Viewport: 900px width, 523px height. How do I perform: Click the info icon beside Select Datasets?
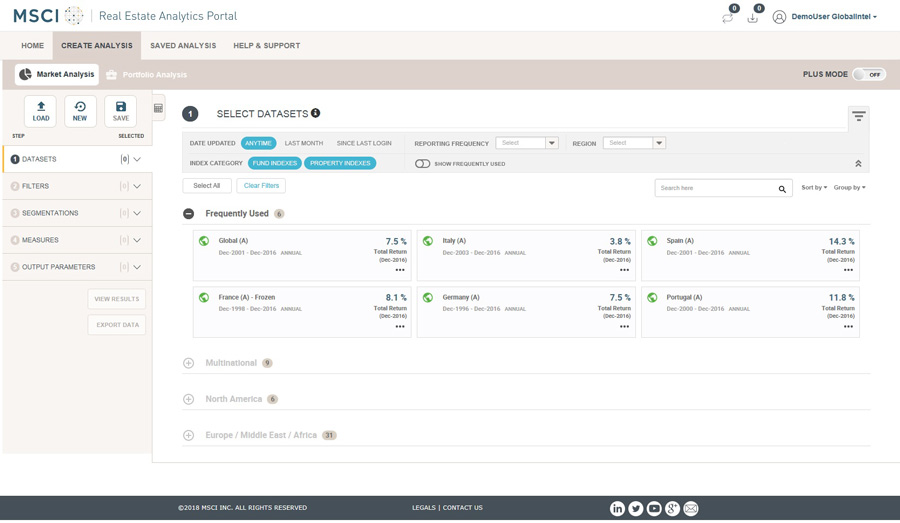pyautogui.click(x=315, y=113)
